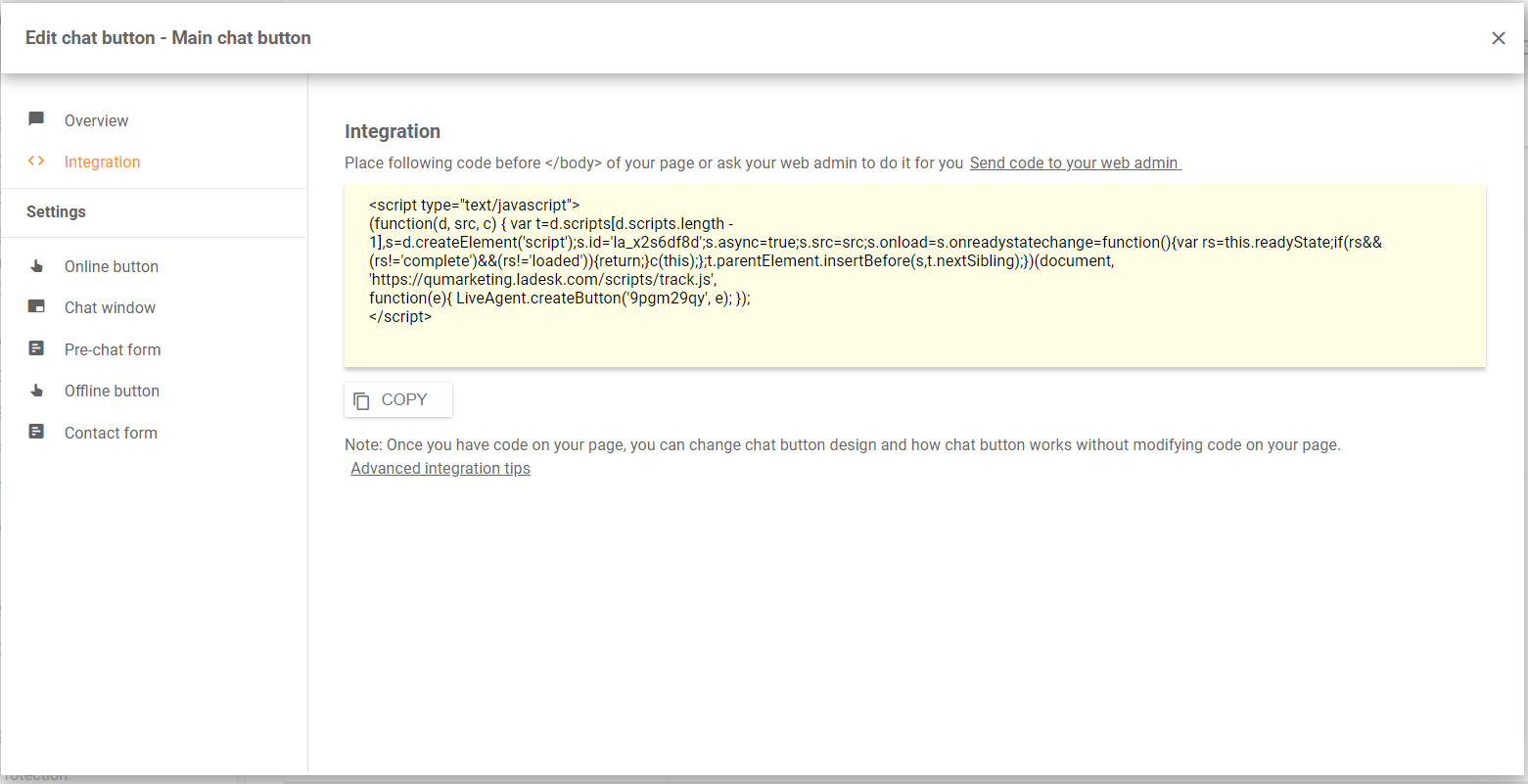
Task: Go to Contact form settings
Action: pos(111,433)
